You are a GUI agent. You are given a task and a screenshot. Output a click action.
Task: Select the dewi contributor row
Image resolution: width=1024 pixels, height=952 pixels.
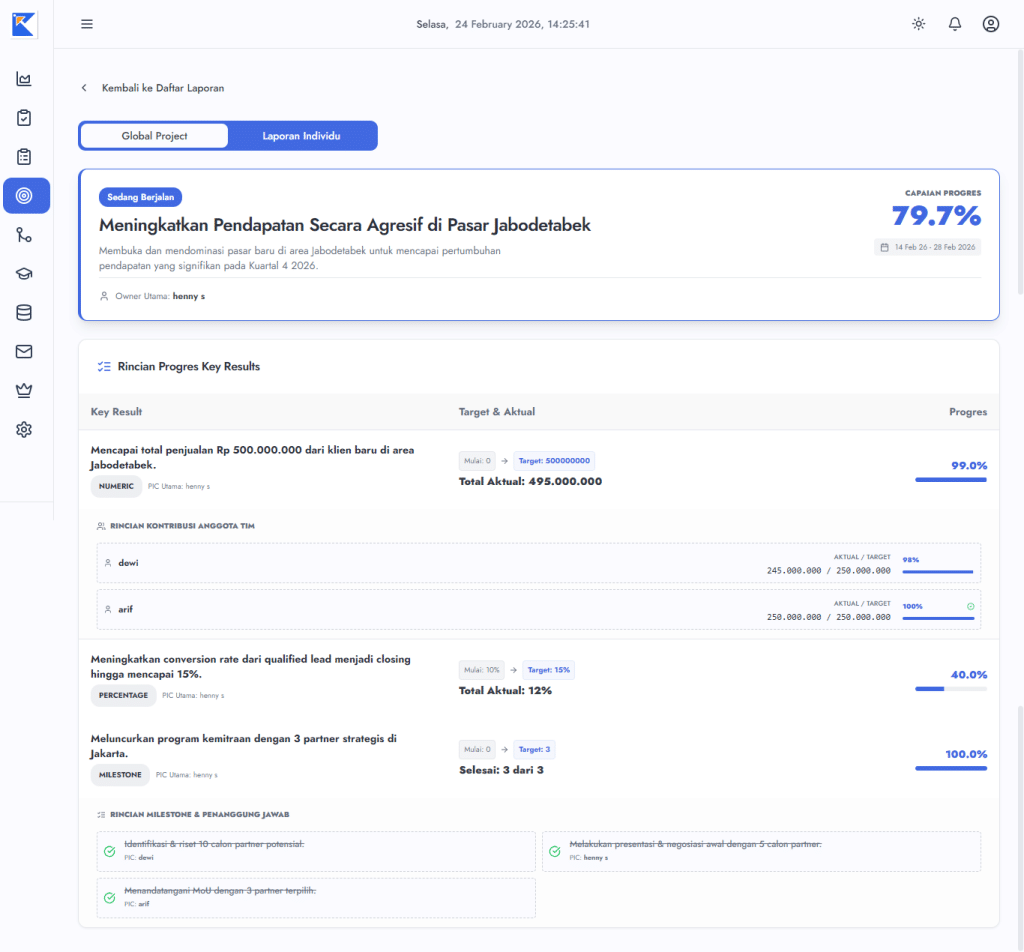539,563
